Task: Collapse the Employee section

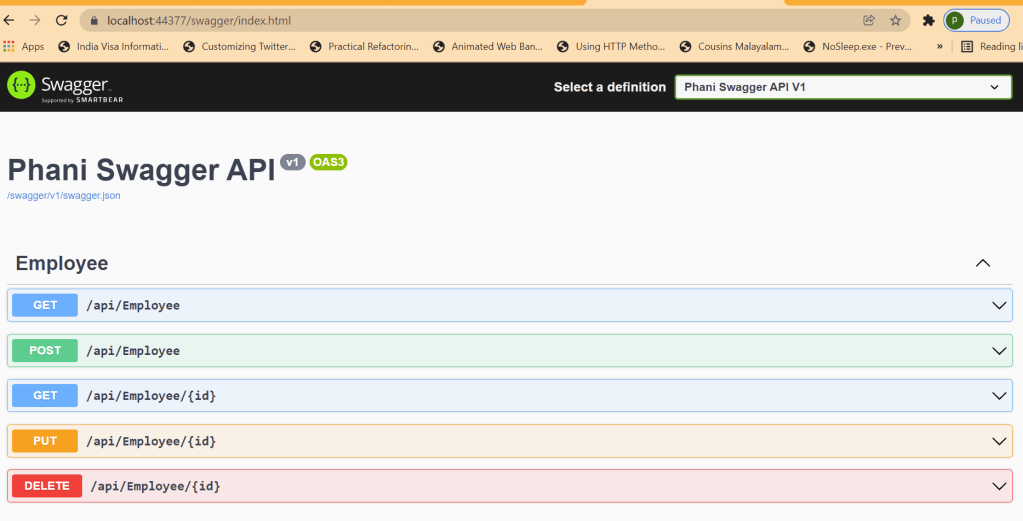Action: [982, 263]
